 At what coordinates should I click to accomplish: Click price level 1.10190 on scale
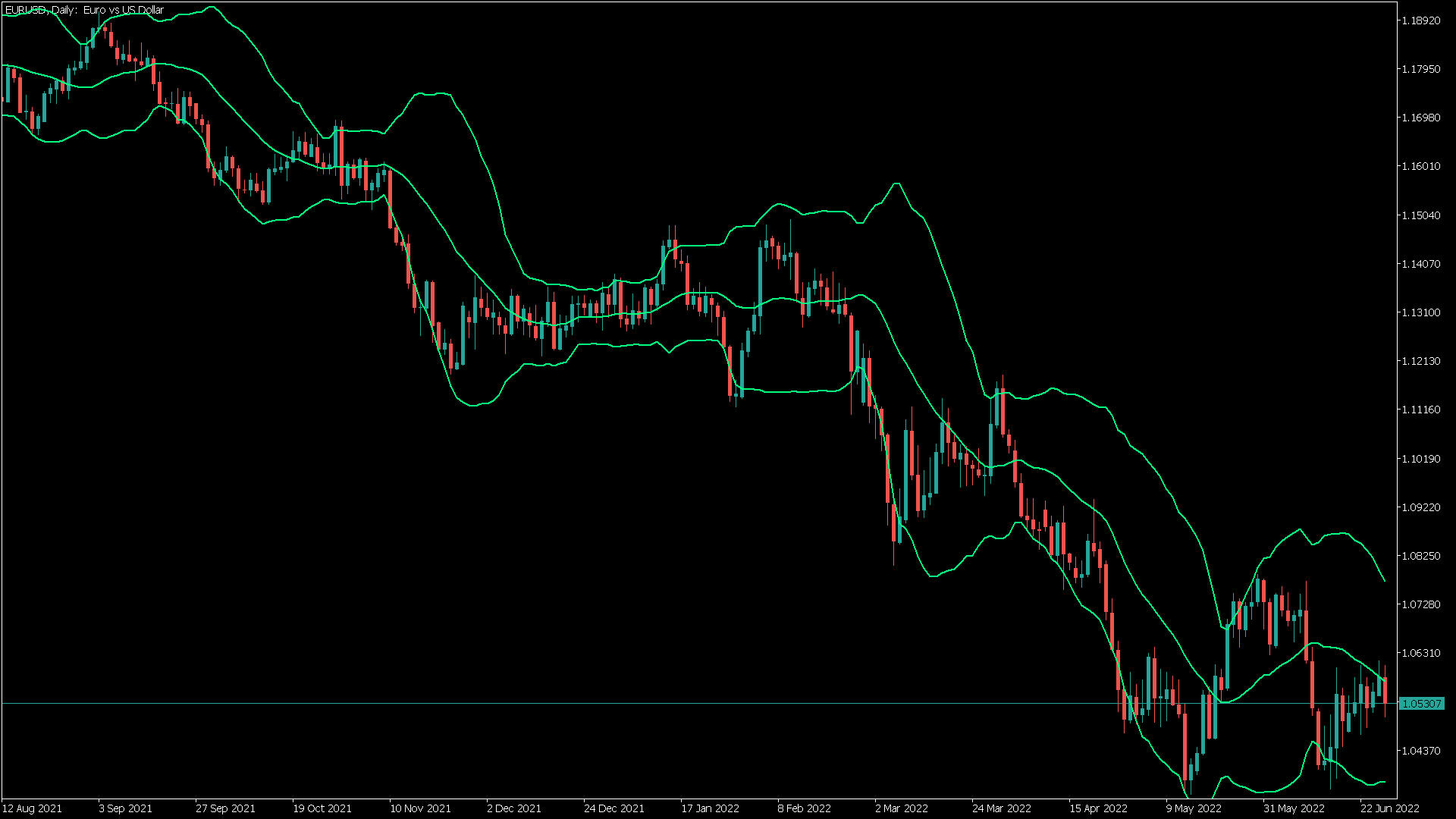coord(1421,459)
